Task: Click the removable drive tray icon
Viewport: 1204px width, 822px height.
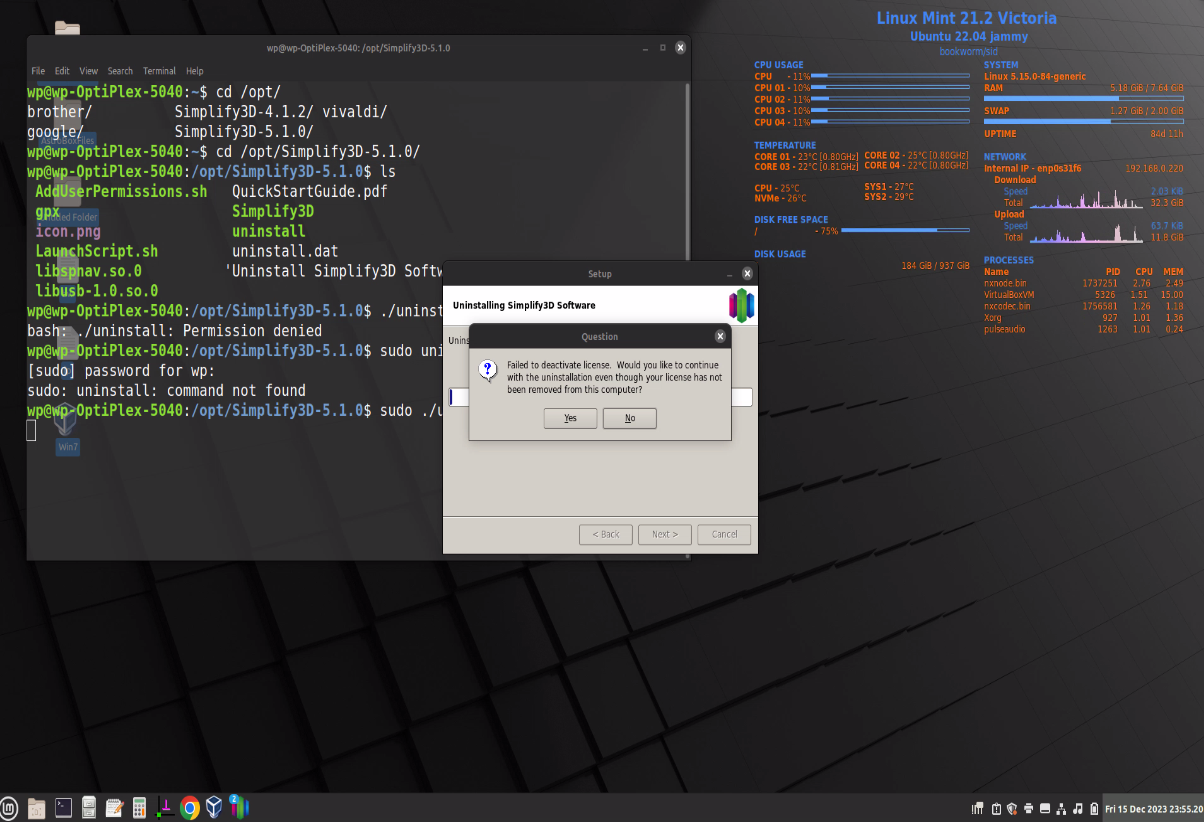Action: pos(1045,807)
